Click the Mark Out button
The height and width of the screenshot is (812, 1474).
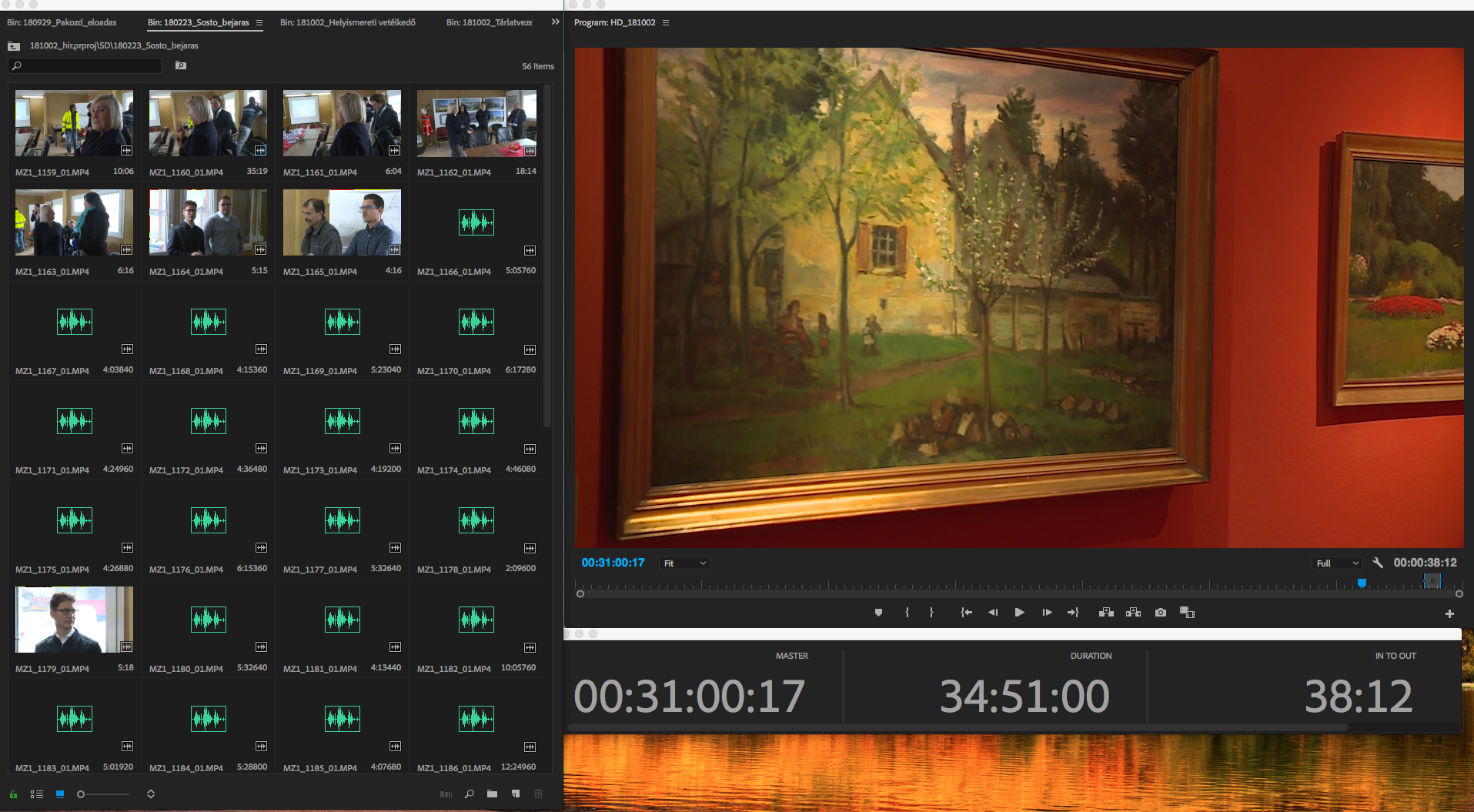click(x=931, y=613)
